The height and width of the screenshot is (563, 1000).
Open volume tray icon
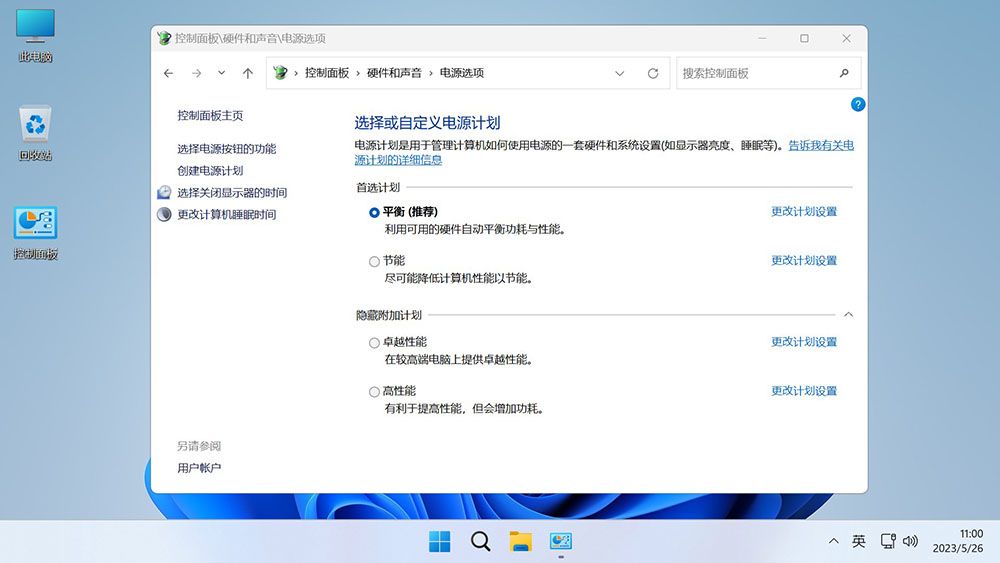point(910,541)
